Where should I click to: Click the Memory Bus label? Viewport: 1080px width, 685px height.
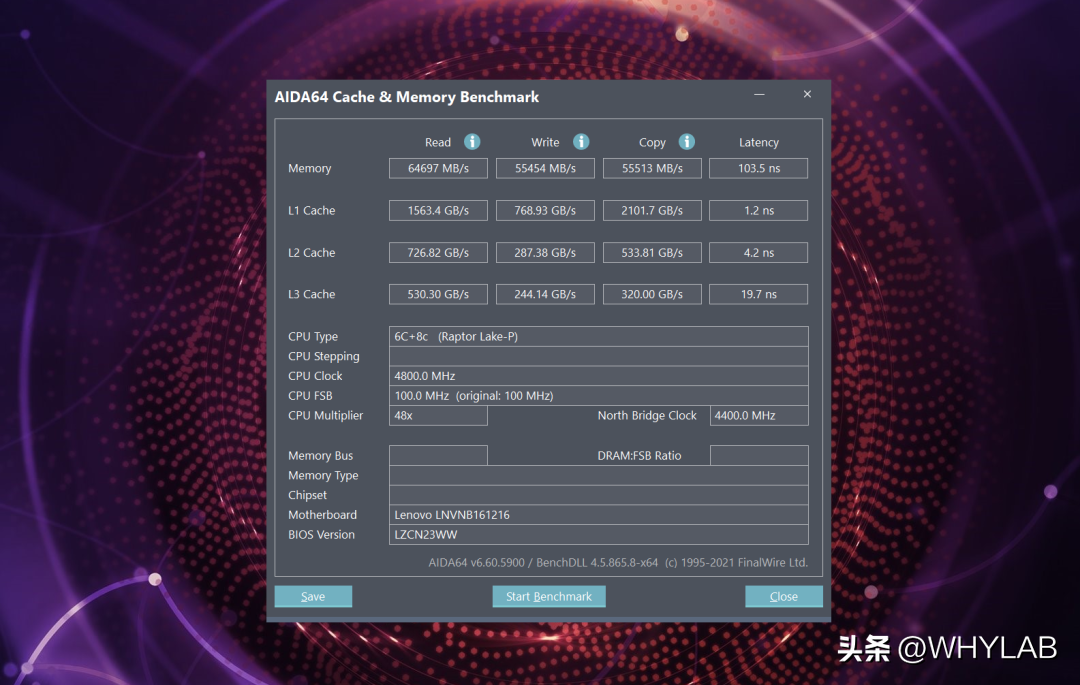click(320, 456)
